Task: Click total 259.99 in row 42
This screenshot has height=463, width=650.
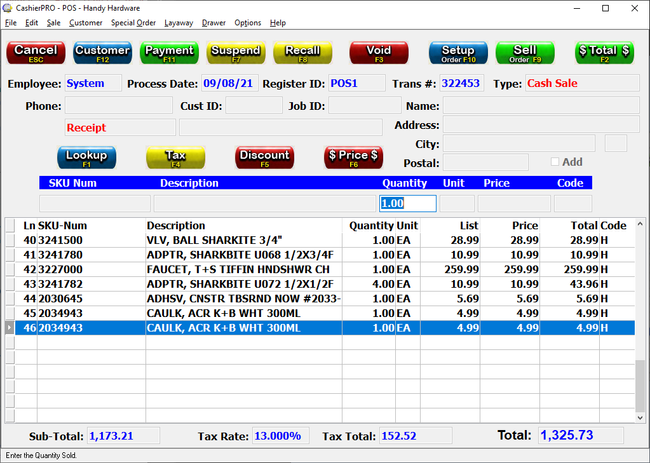Action: pos(581,269)
